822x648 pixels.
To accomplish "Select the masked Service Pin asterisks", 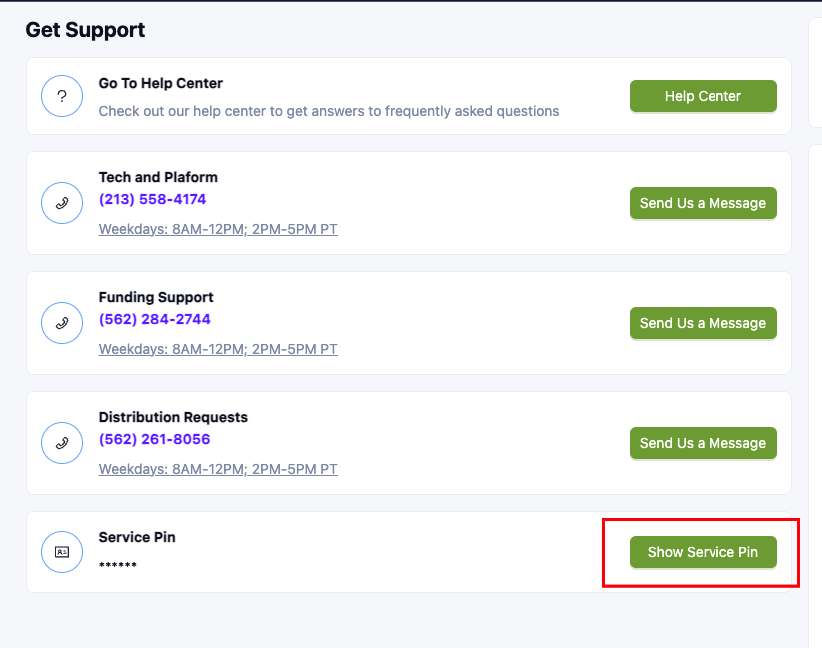I will coord(118,565).
